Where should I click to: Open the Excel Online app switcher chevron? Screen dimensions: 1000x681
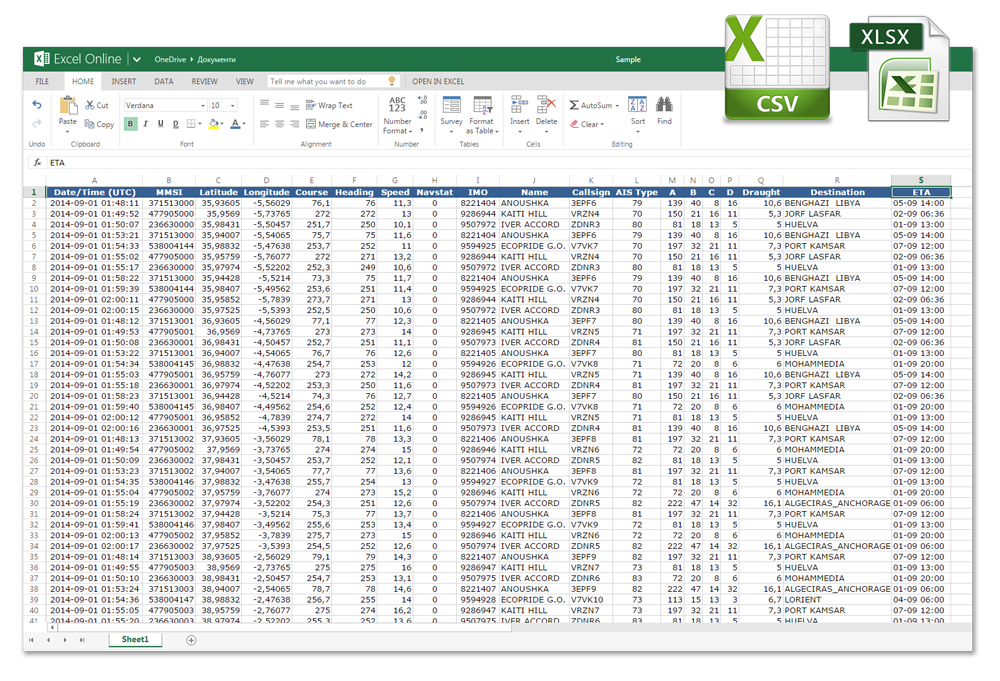point(136,60)
